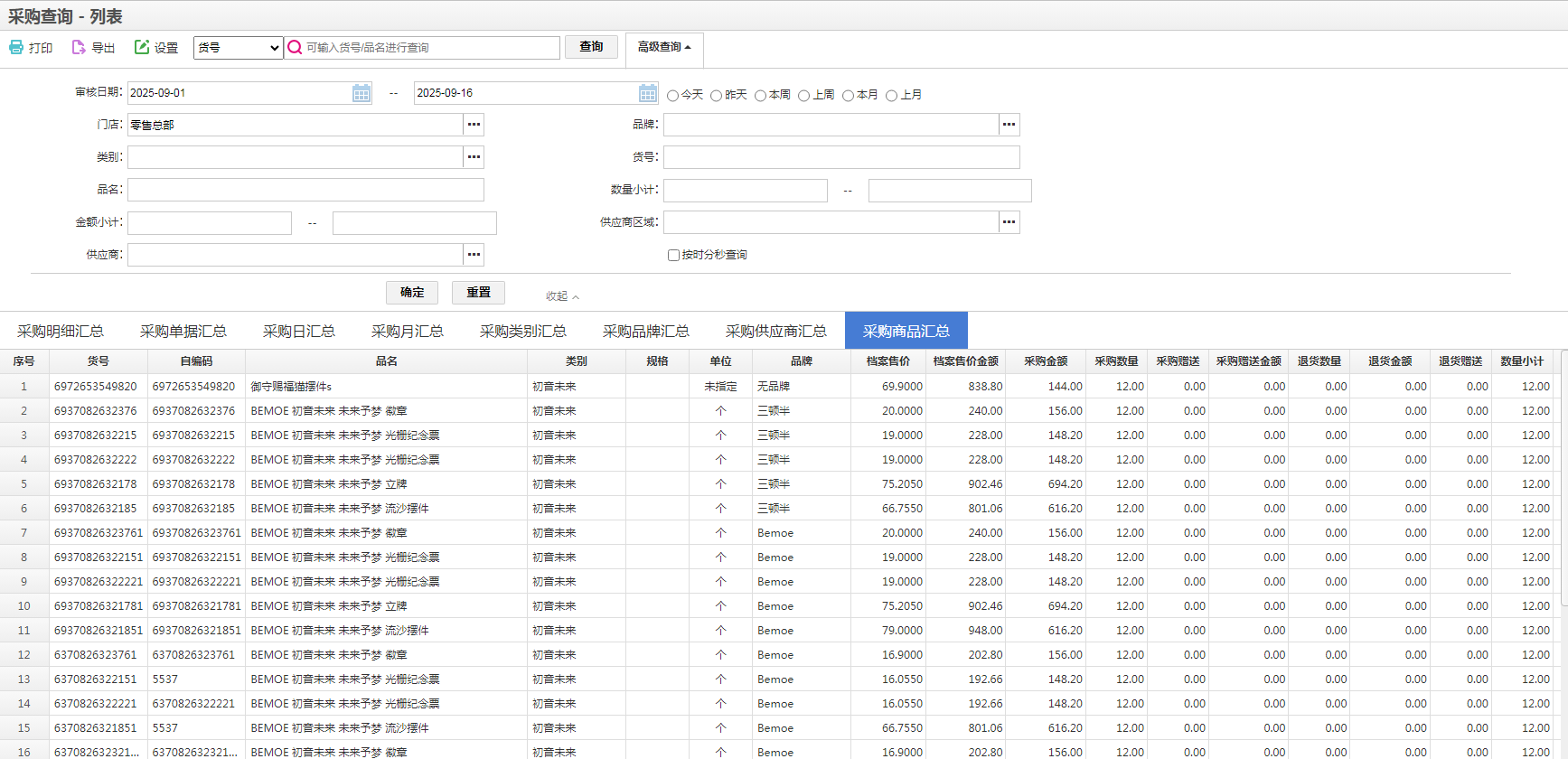The image size is (1568, 759).
Task: Click 收起 to collapse filters
Action: point(562,296)
